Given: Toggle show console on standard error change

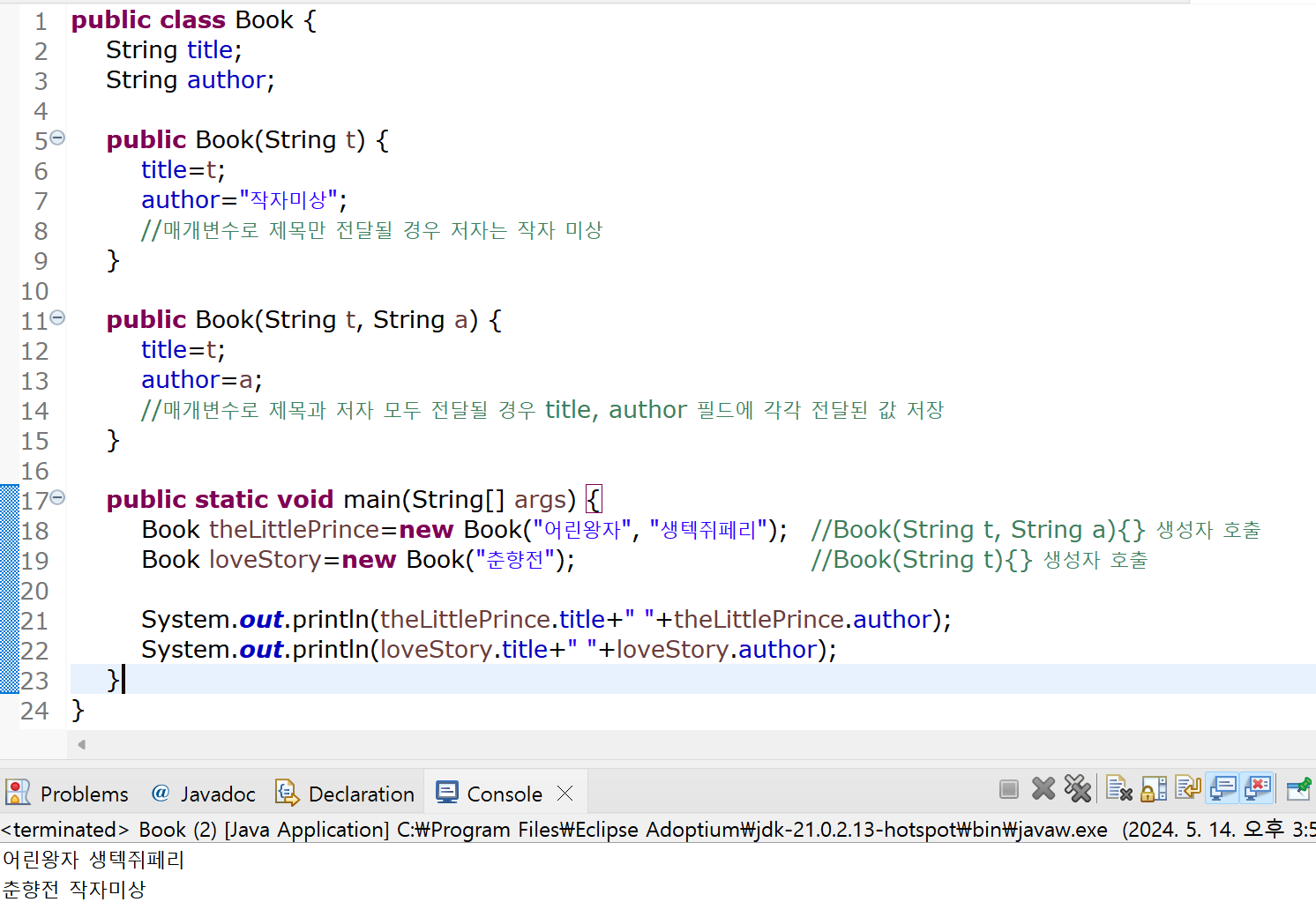Looking at the screenshot, I should [x=1257, y=787].
